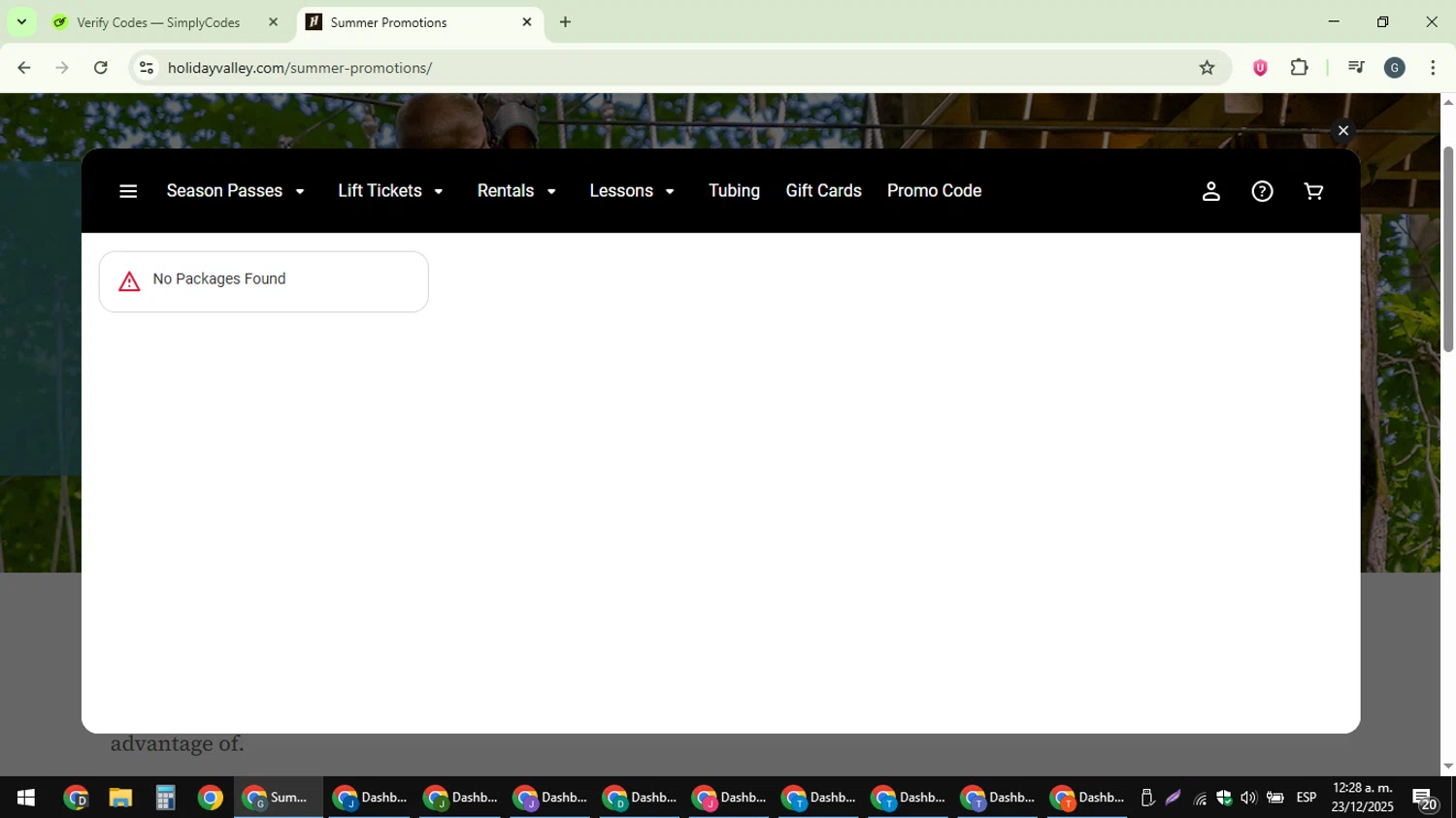Click the Summer Promotions Chrome taskbar button
The width and height of the screenshot is (1456, 818).
click(x=279, y=798)
